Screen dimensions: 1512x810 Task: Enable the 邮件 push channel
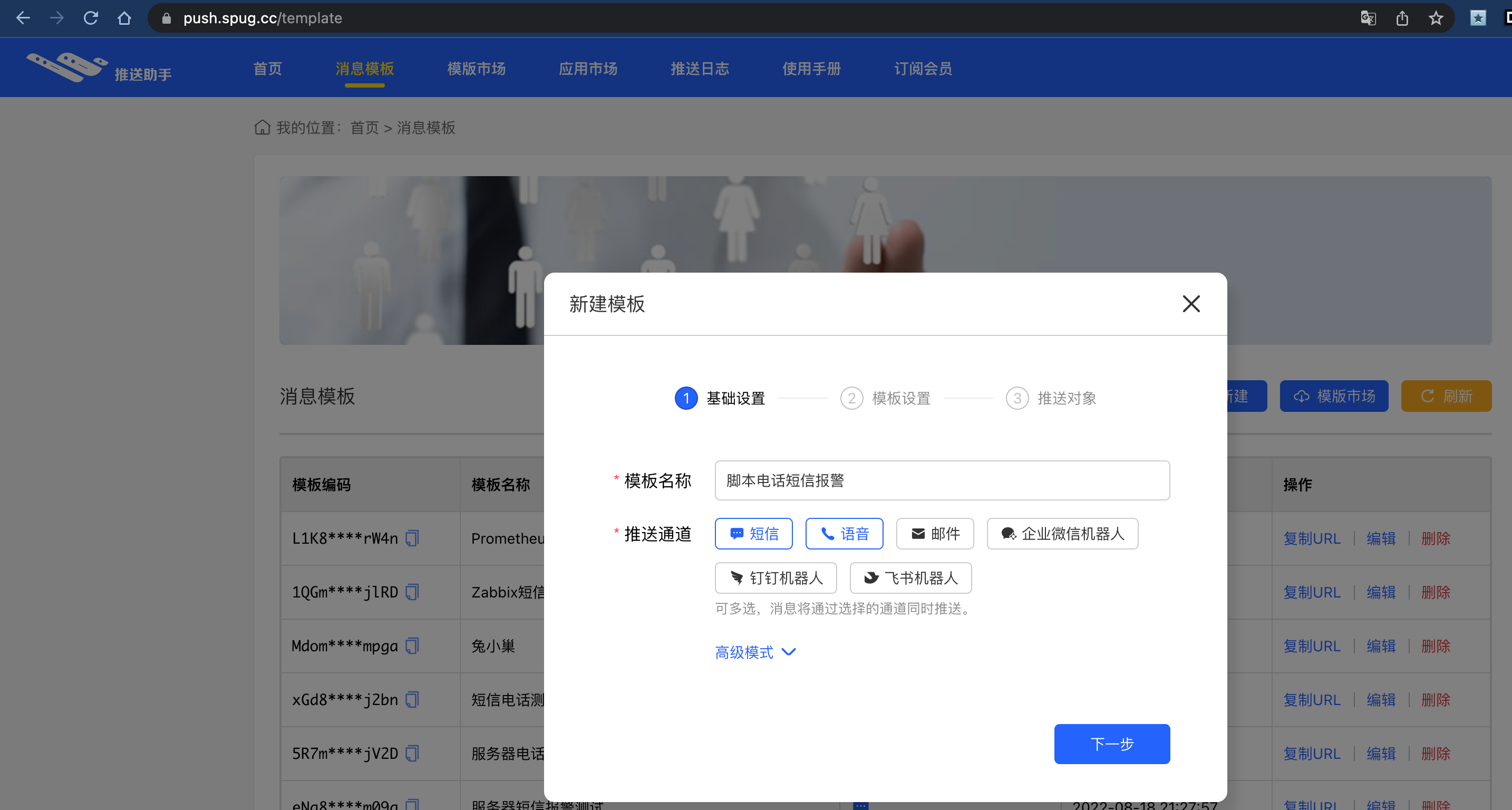click(x=935, y=534)
